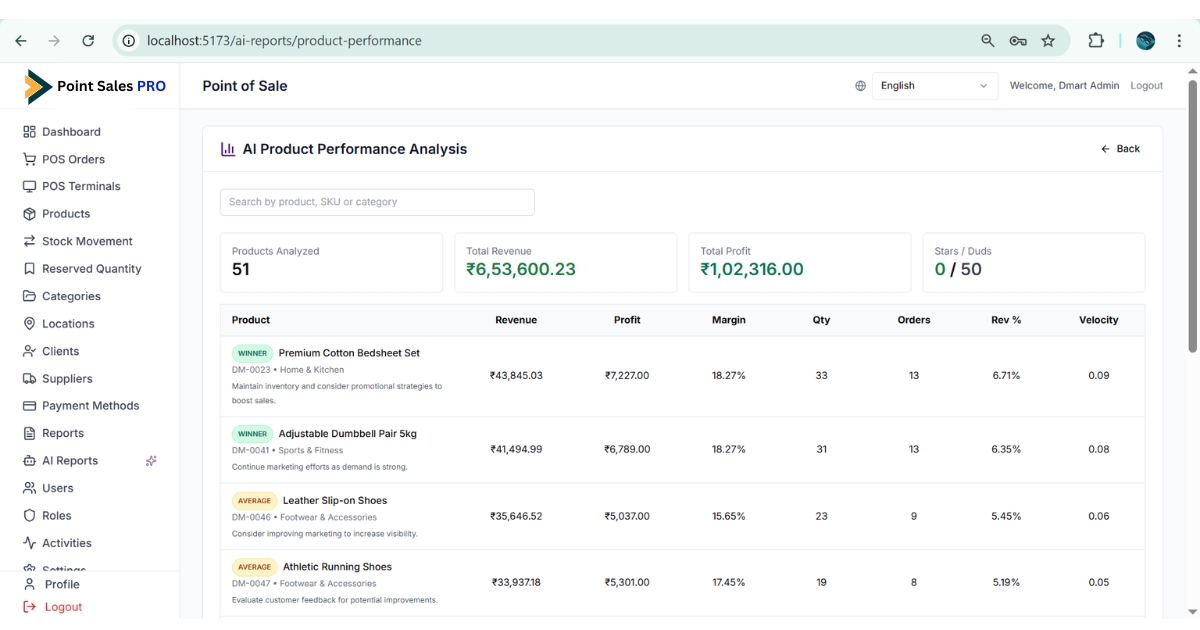Image resolution: width=1200 pixels, height=630 pixels.
Task: Click the Clients person icon
Action: pyautogui.click(x=29, y=351)
